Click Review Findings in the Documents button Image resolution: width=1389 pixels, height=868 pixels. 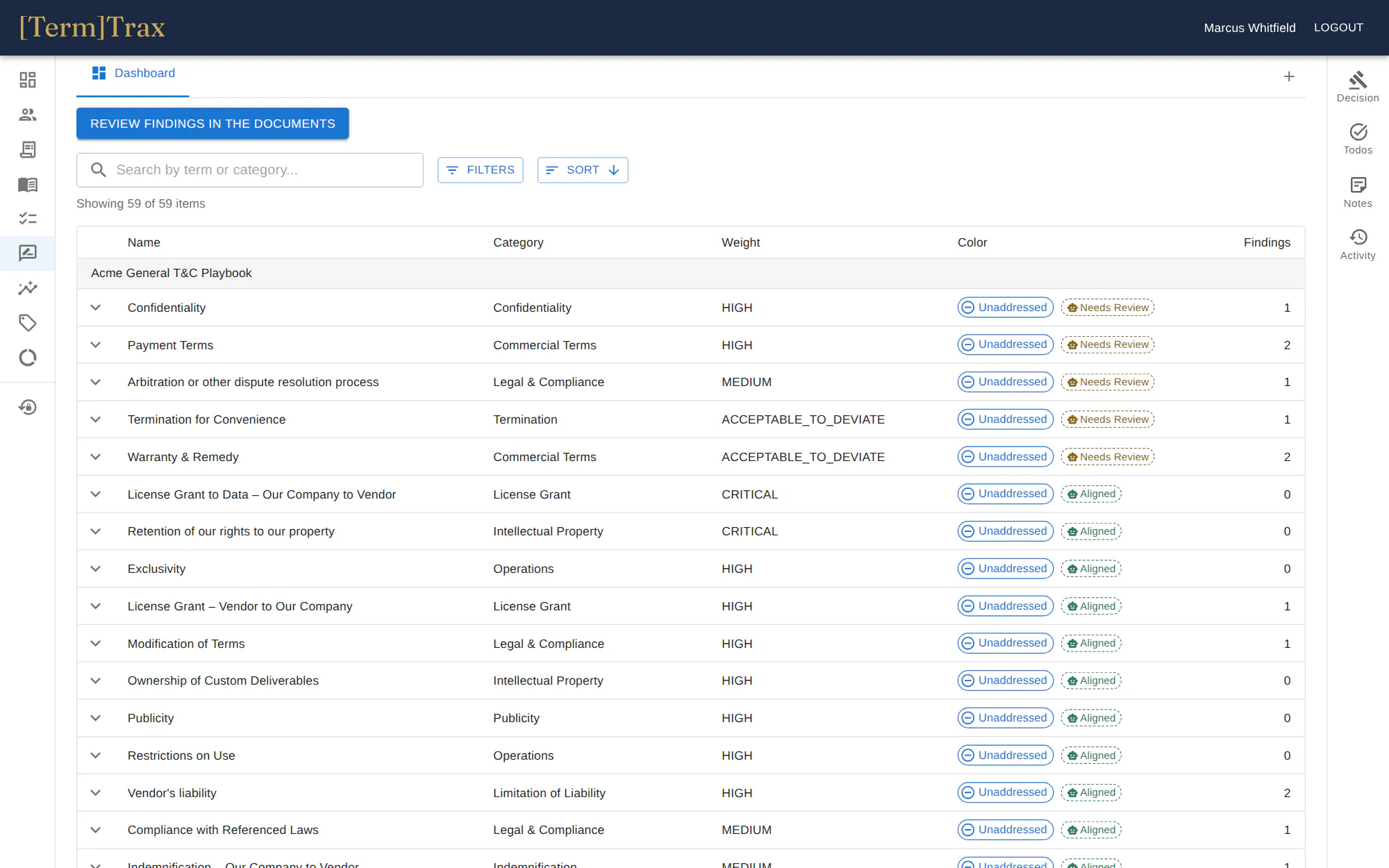[x=213, y=124]
